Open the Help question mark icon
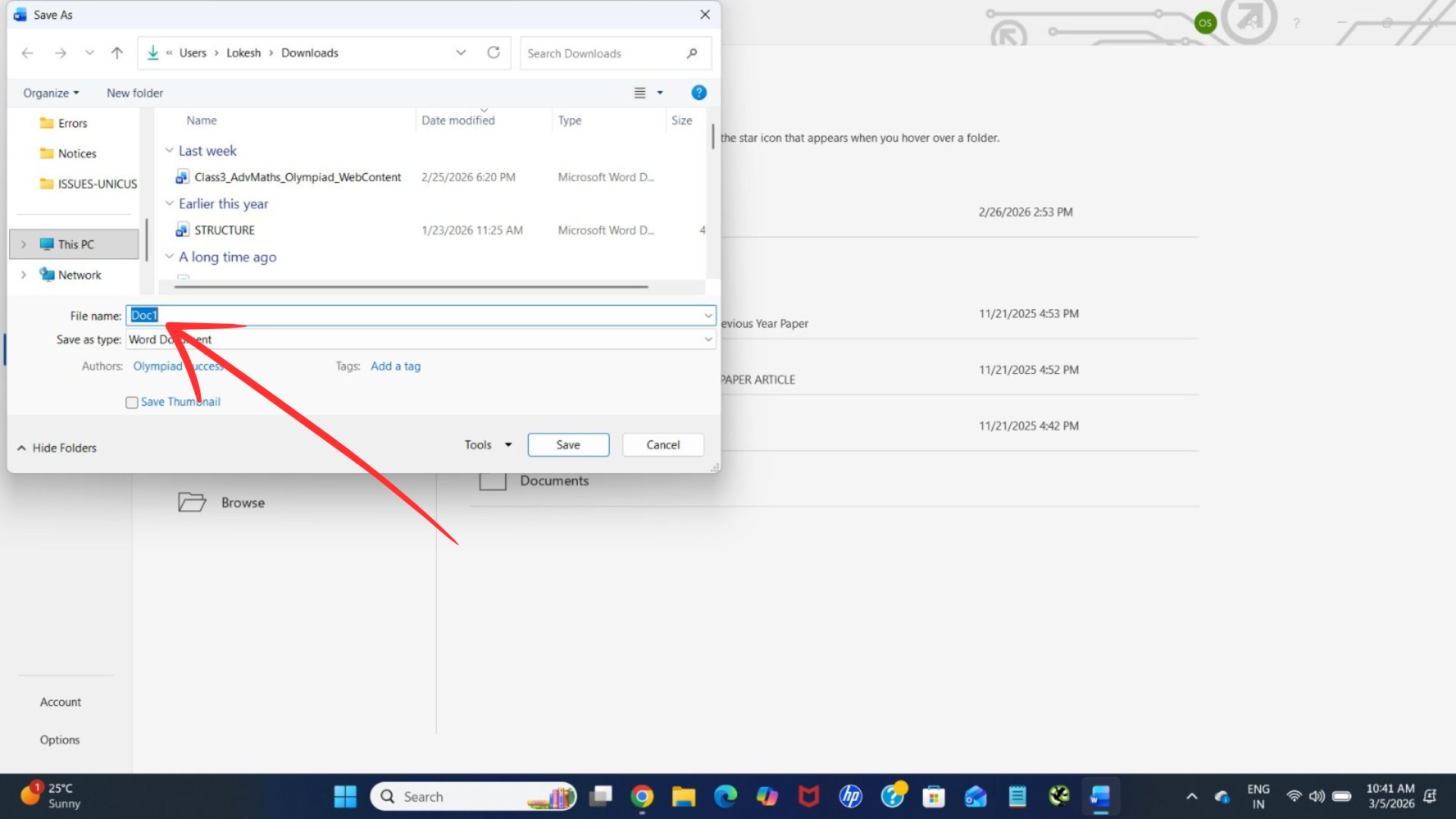The width and height of the screenshot is (1456, 819). 698,93
